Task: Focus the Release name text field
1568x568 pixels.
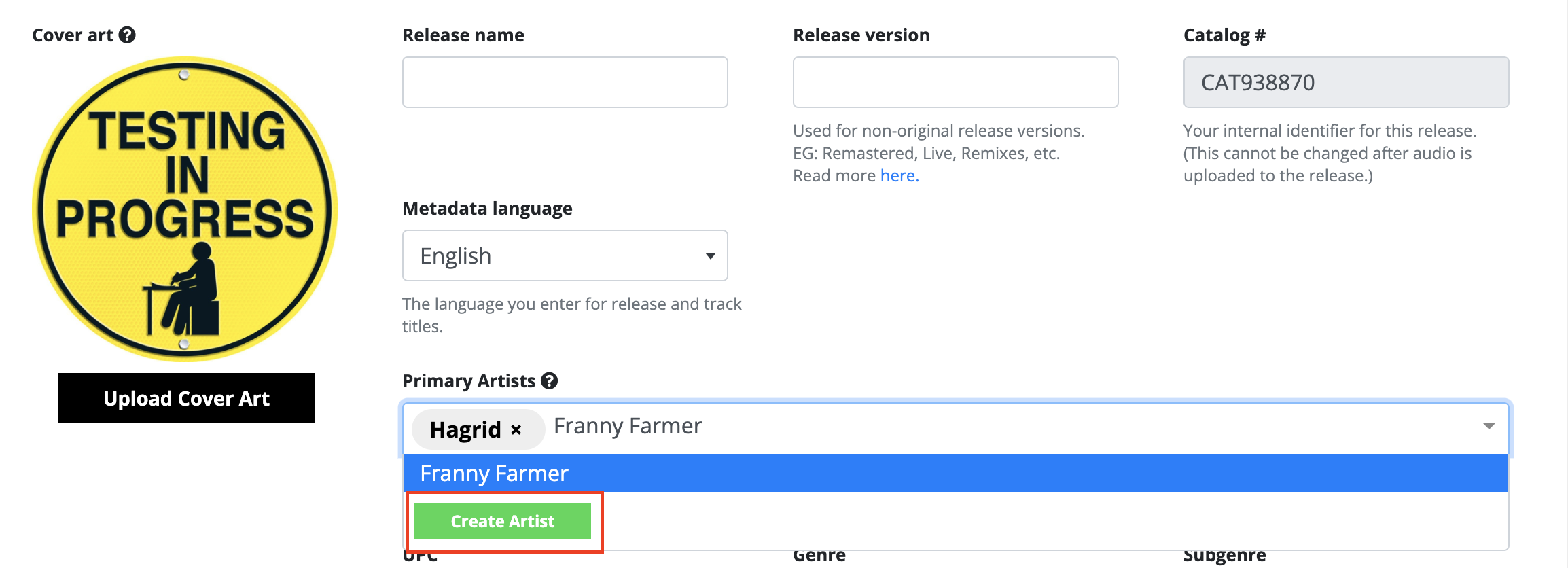Action: pos(565,82)
